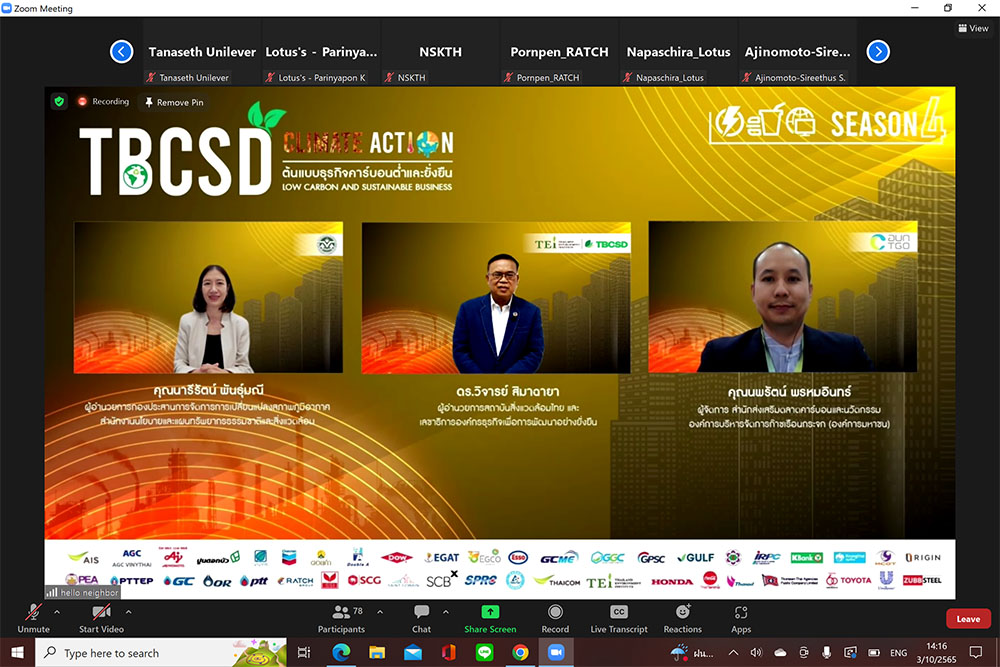This screenshot has width=1000, height=667.
Task: Select Tanaseth Unilever participant thumbnail
Action: [x=202, y=52]
